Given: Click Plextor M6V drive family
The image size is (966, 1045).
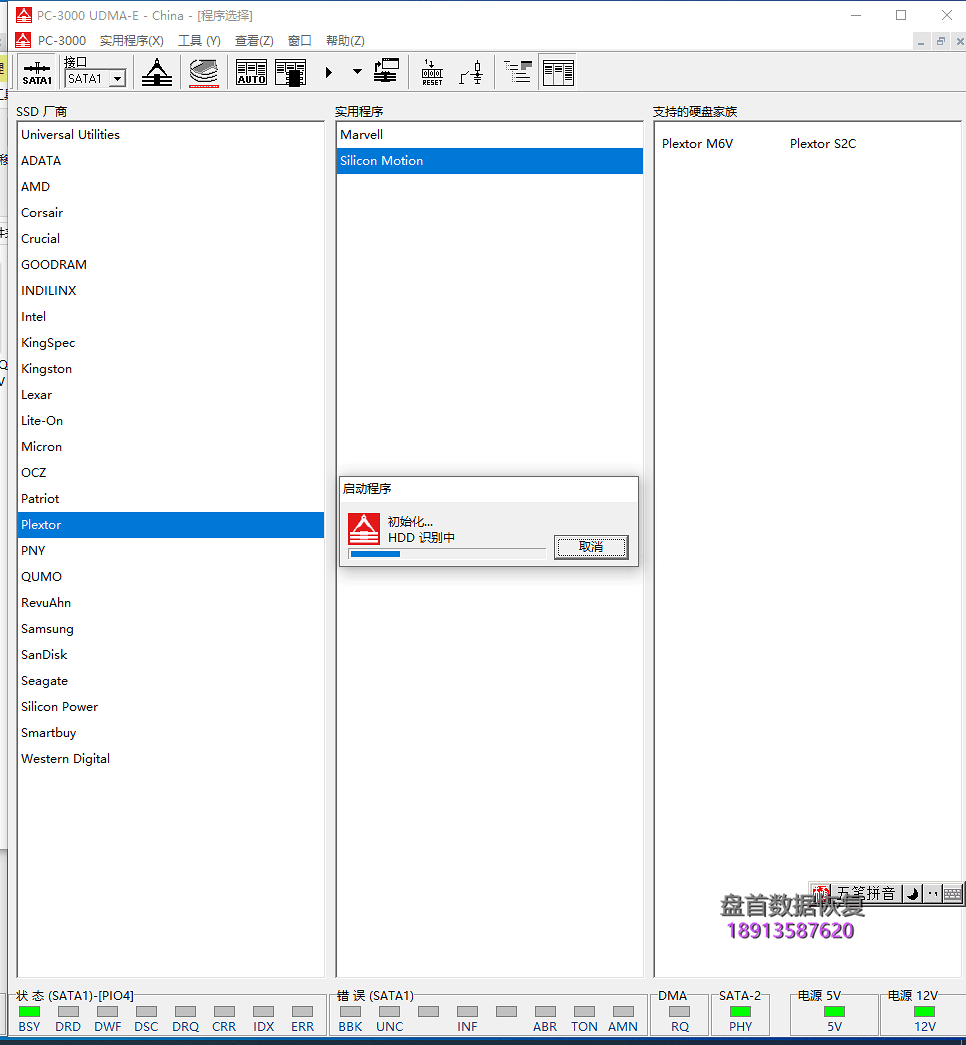Looking at the screenshot, I should pyautogui.click(x=697, y=144).
